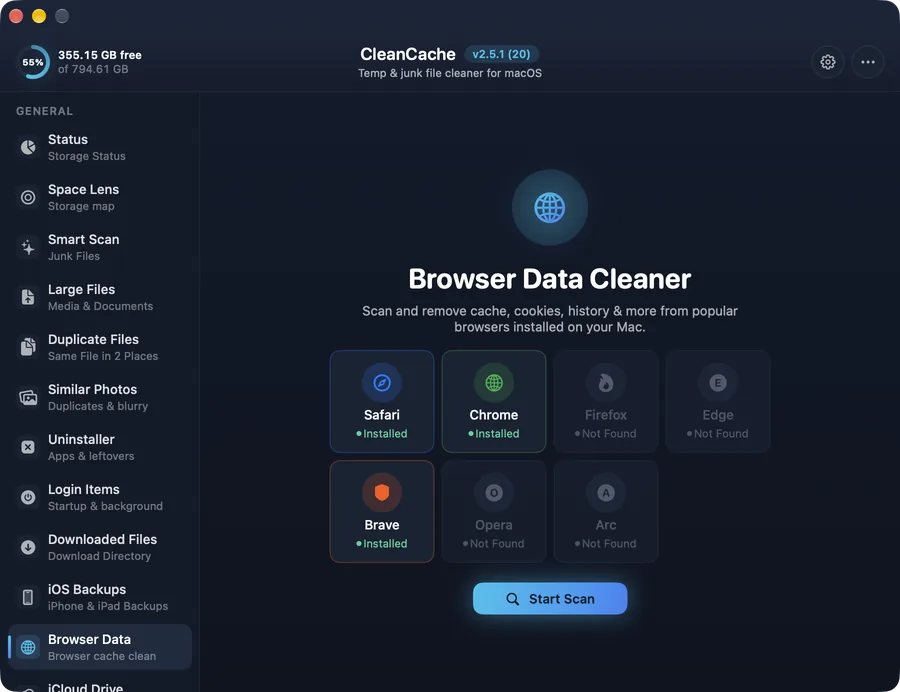This screenshot has width=900, height=692.
Task: Click the large Browser Data Cleaner globe
Action: pos(550,207)
